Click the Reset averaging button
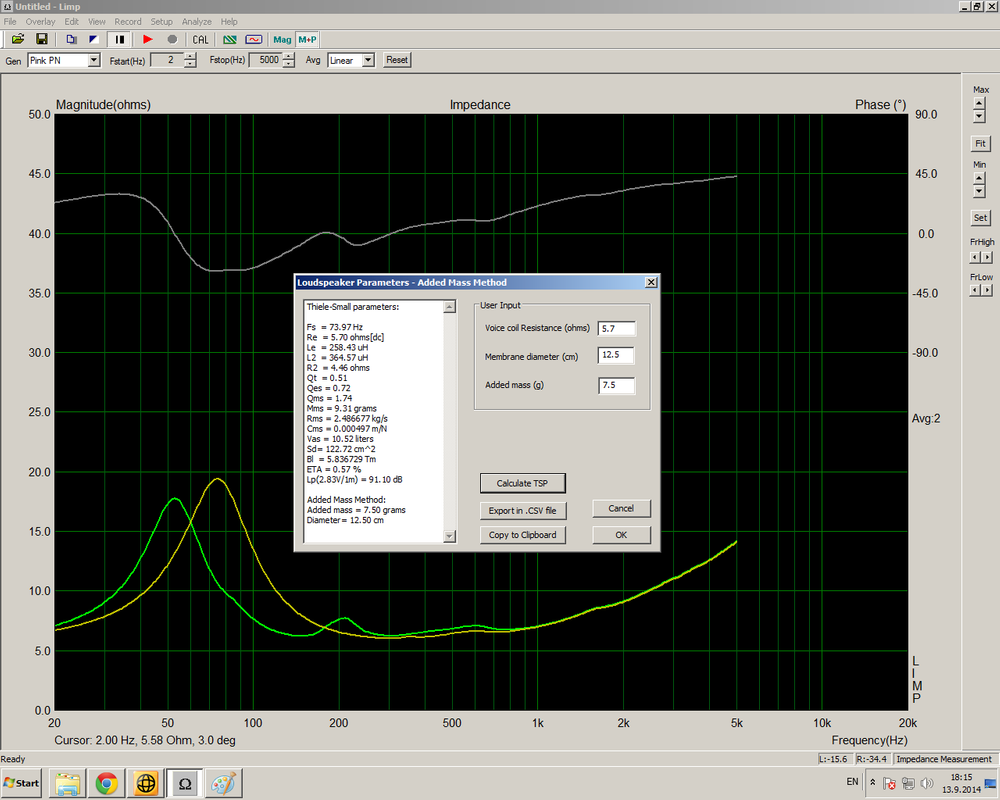Screen dimensions: 1000x800 (397, 60)
